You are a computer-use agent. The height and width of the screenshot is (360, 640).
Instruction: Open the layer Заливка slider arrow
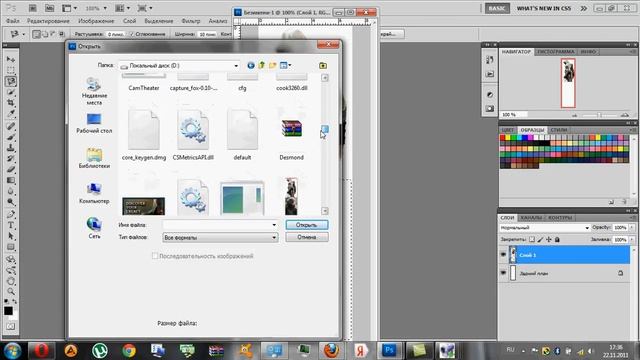tap(632, 240)
